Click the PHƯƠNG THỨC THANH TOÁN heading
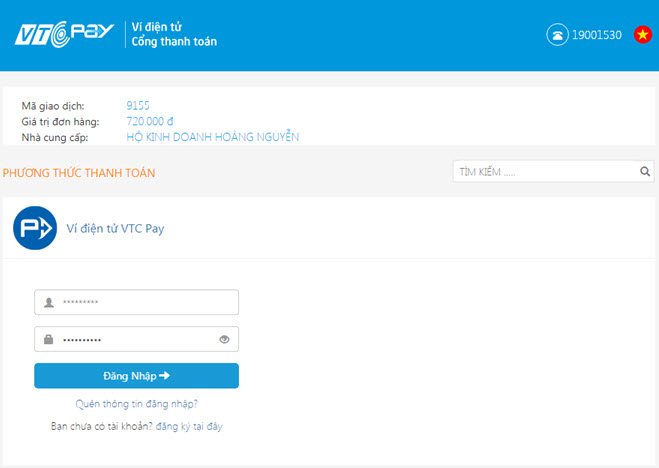The height and width of the screenshot is (468, 659). tap(79, 173)
